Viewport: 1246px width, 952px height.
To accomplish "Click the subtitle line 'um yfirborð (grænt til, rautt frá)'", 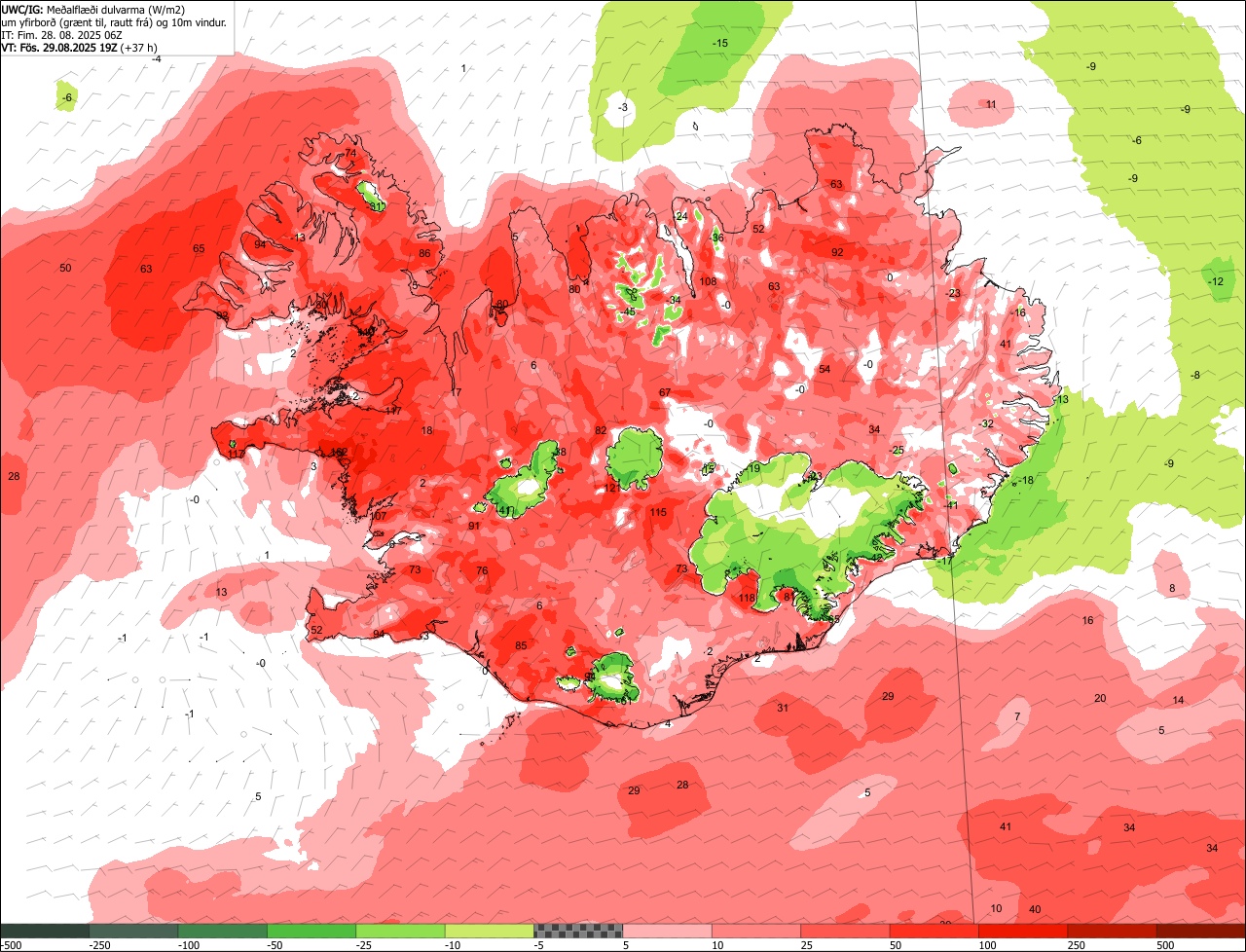I will coord(77,22).
